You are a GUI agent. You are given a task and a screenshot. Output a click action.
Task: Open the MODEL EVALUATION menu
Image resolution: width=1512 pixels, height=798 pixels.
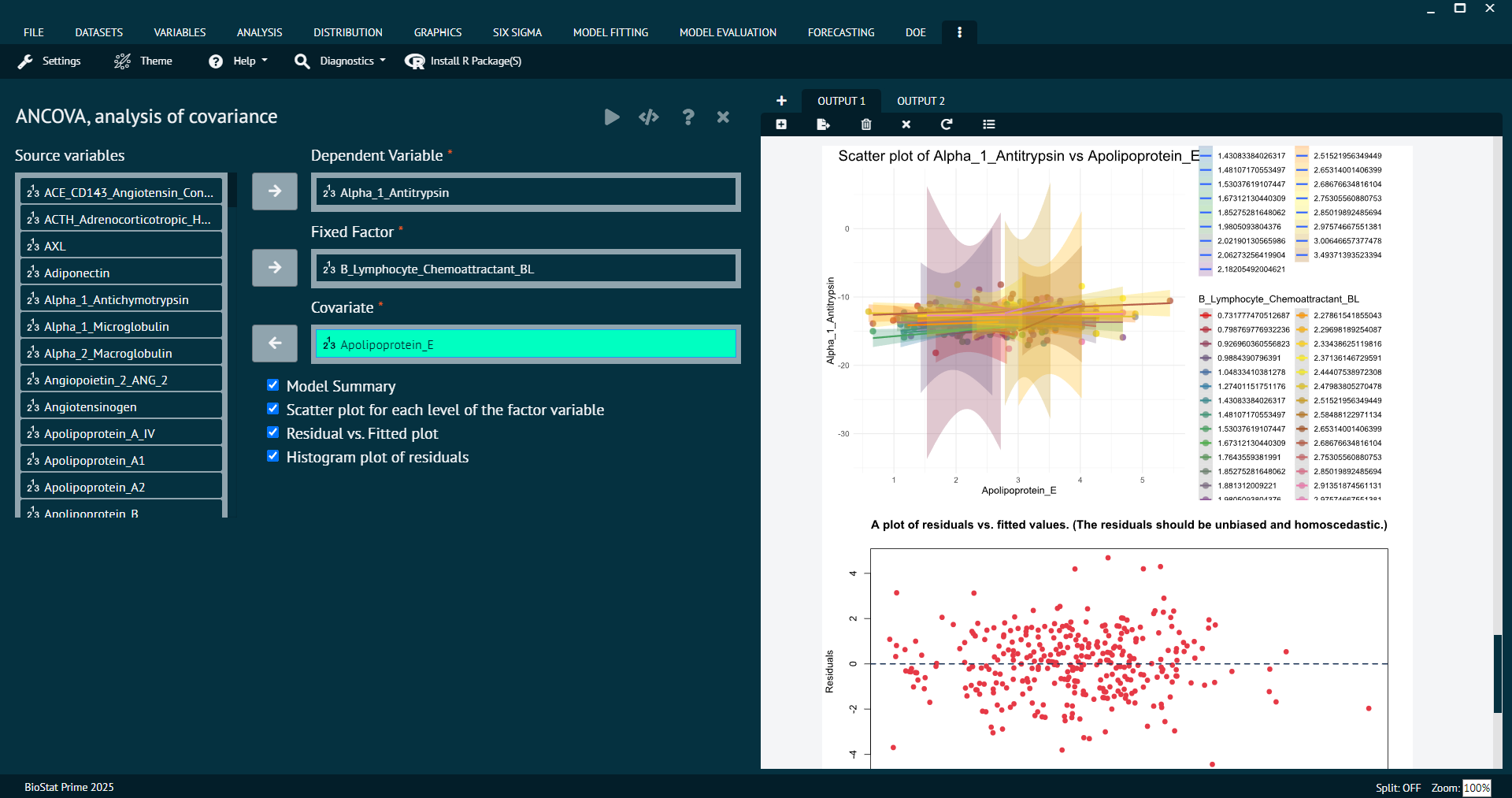pyautogui.click(x=728, y=32)
